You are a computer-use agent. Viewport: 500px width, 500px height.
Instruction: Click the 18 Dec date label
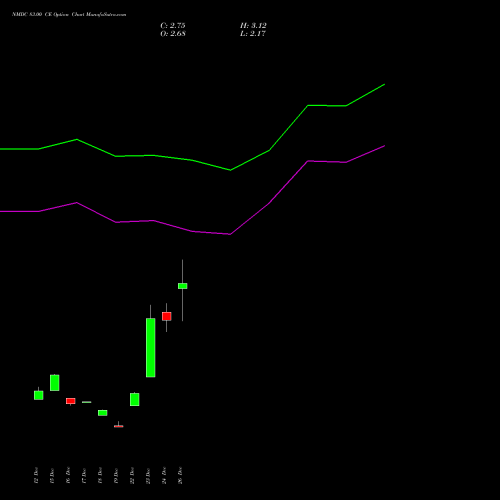(x=100, y=476)
